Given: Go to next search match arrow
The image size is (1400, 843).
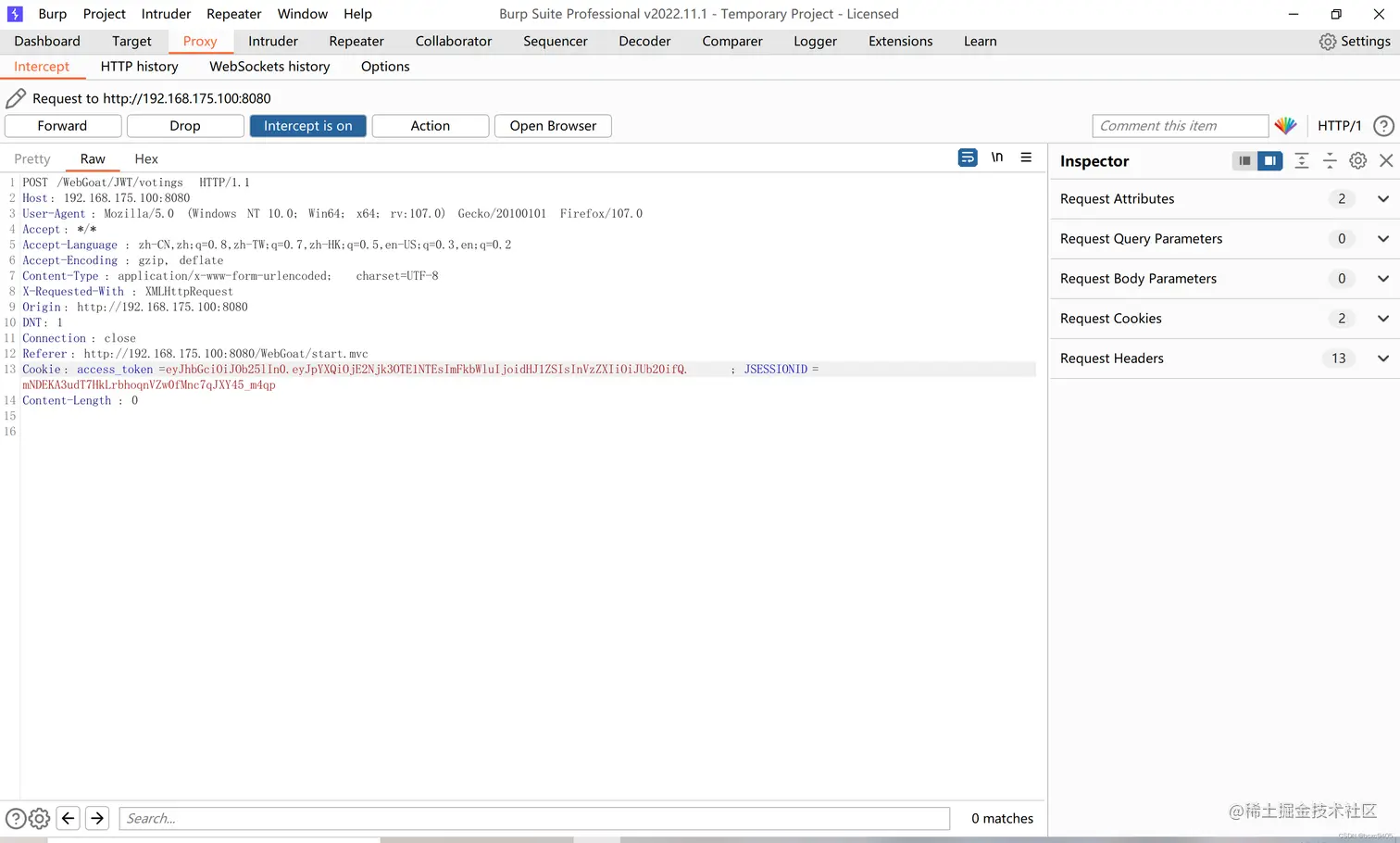Looking at the screenshot, I should [x=97, y=819].
